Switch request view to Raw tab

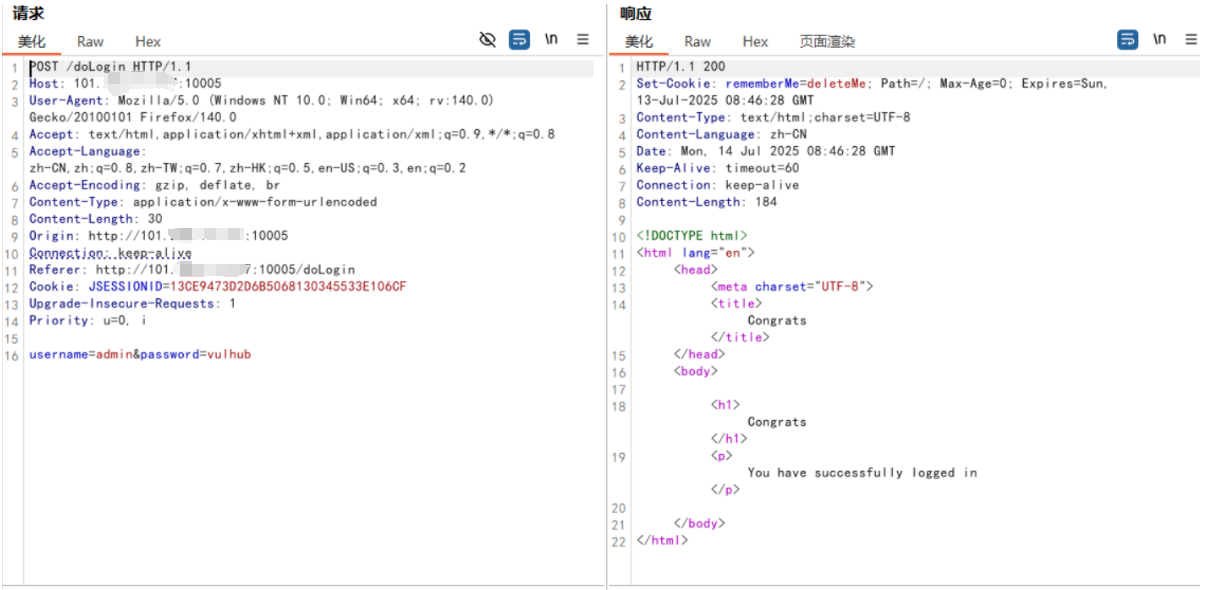[90, 41]
